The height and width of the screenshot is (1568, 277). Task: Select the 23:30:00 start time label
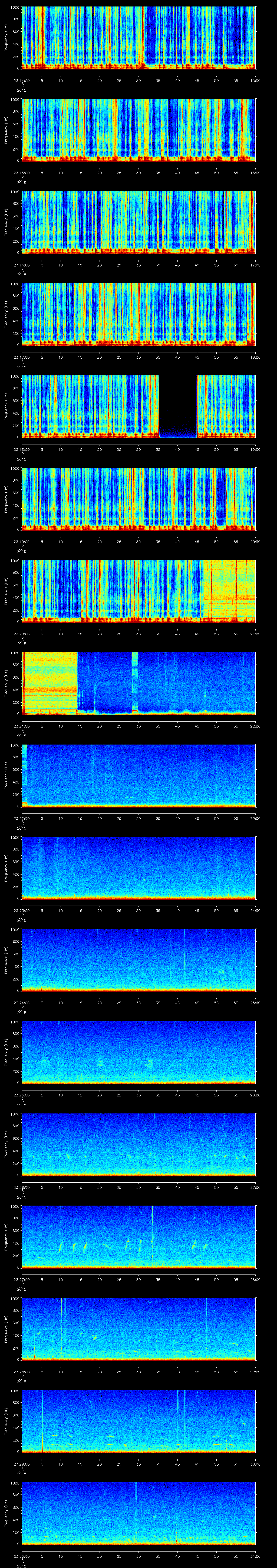click(x=22, y=1557)
